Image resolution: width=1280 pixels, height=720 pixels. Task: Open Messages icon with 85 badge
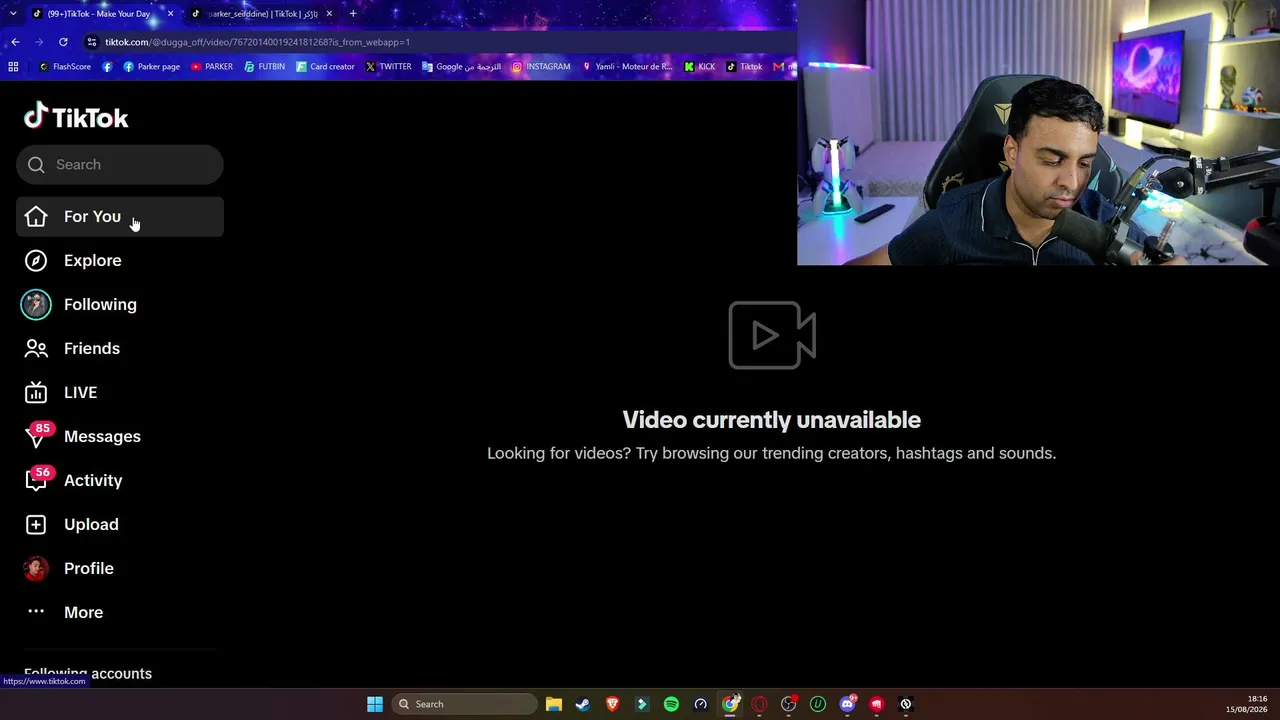click(x=37, y=435)
